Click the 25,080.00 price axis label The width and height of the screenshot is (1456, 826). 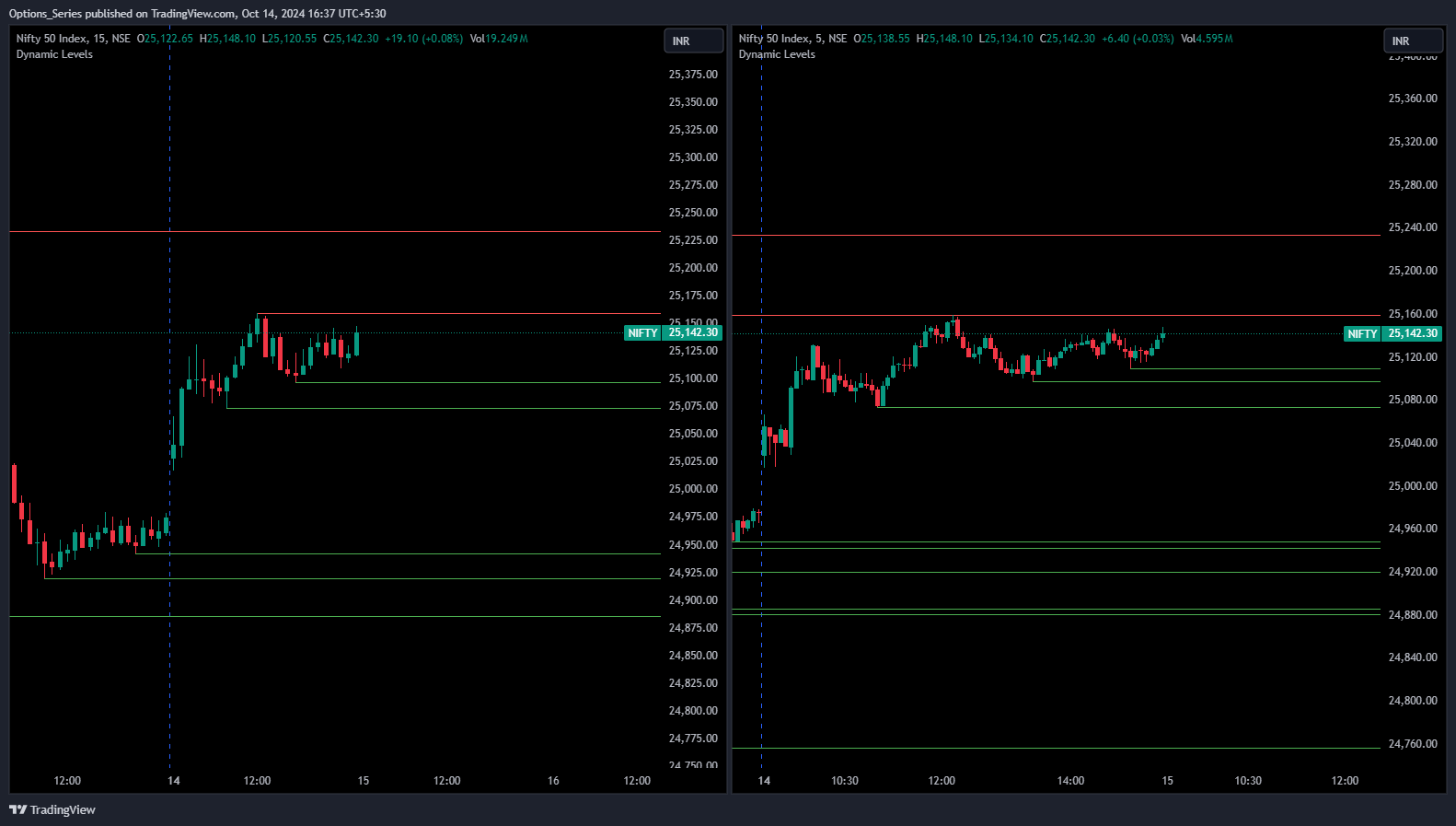[1413, 400]
